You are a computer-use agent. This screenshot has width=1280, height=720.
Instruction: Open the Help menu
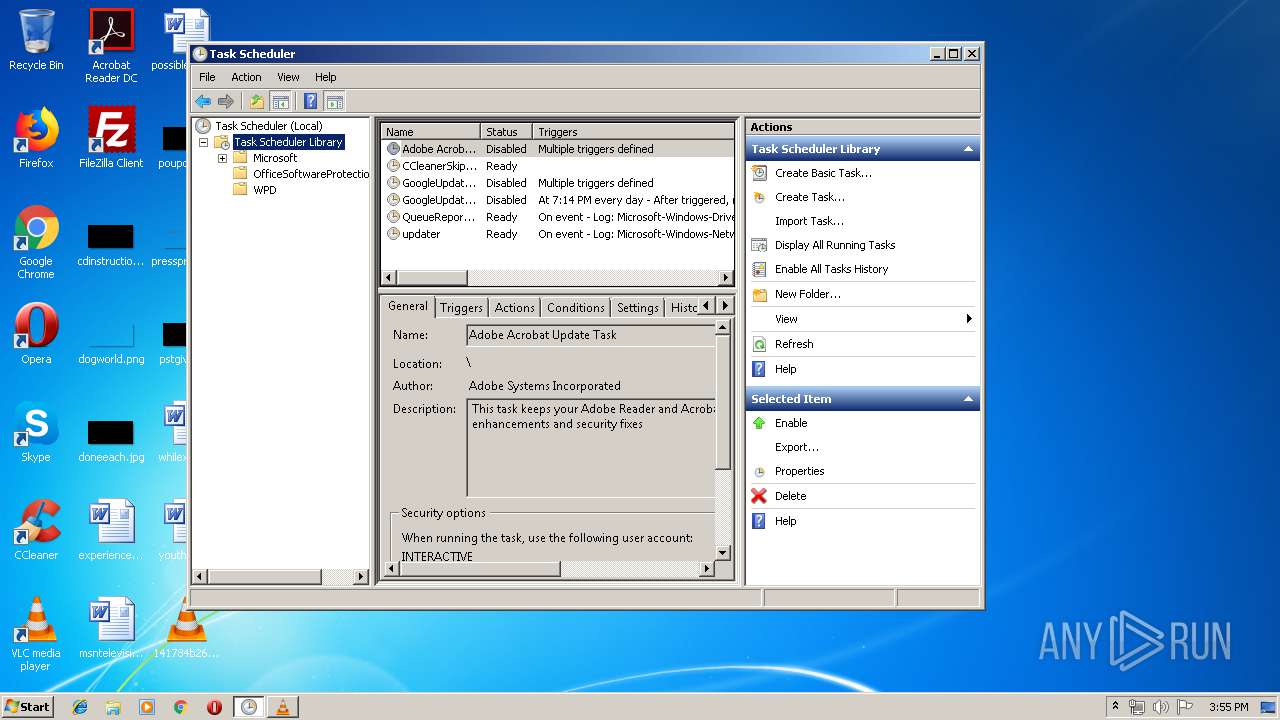326,77
